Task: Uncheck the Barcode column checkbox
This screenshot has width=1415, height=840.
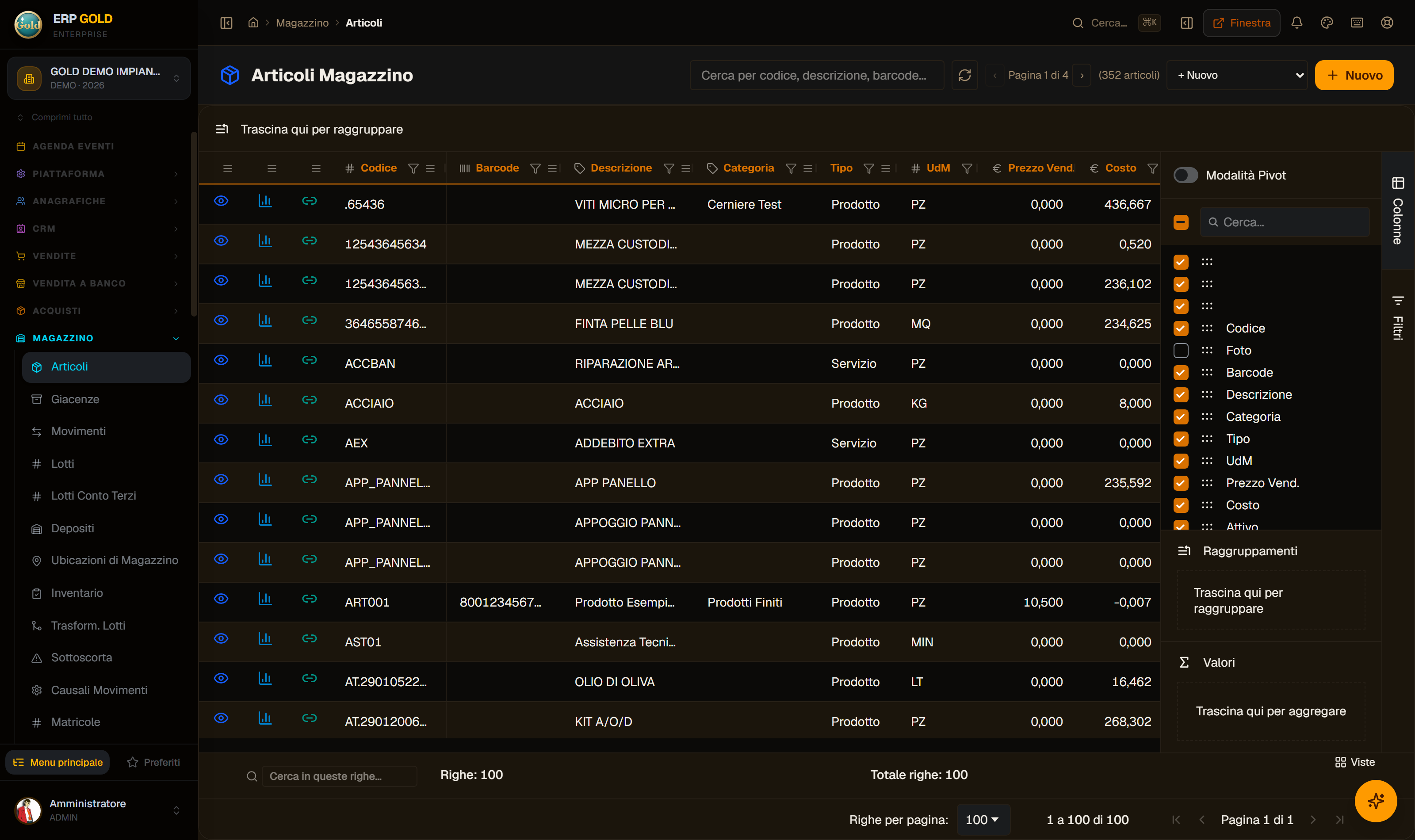Action: 1181,372
